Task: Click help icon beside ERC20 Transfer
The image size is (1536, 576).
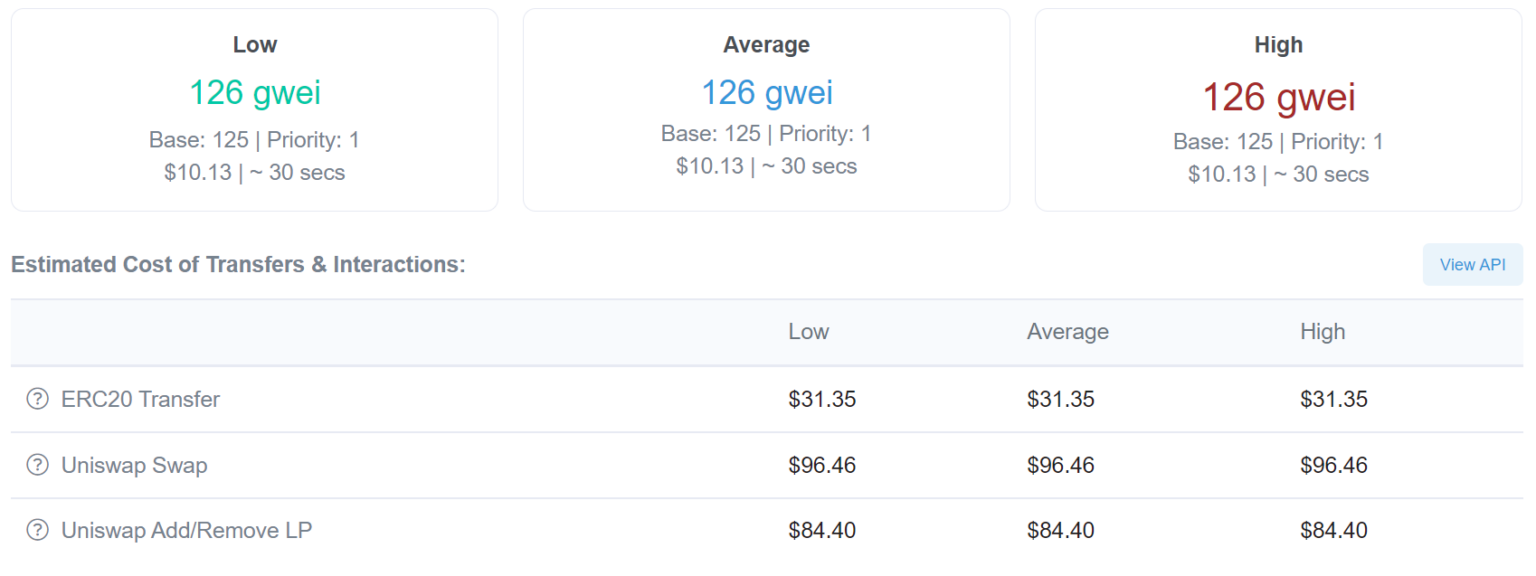Action: tap(37, 399)
